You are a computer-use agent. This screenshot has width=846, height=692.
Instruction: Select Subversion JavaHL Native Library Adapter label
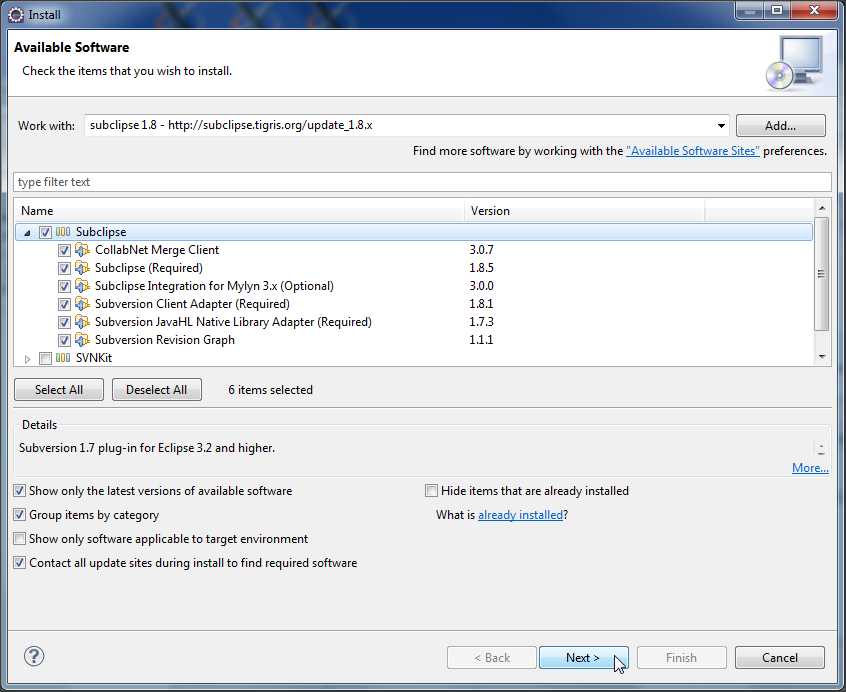point(233,322)
